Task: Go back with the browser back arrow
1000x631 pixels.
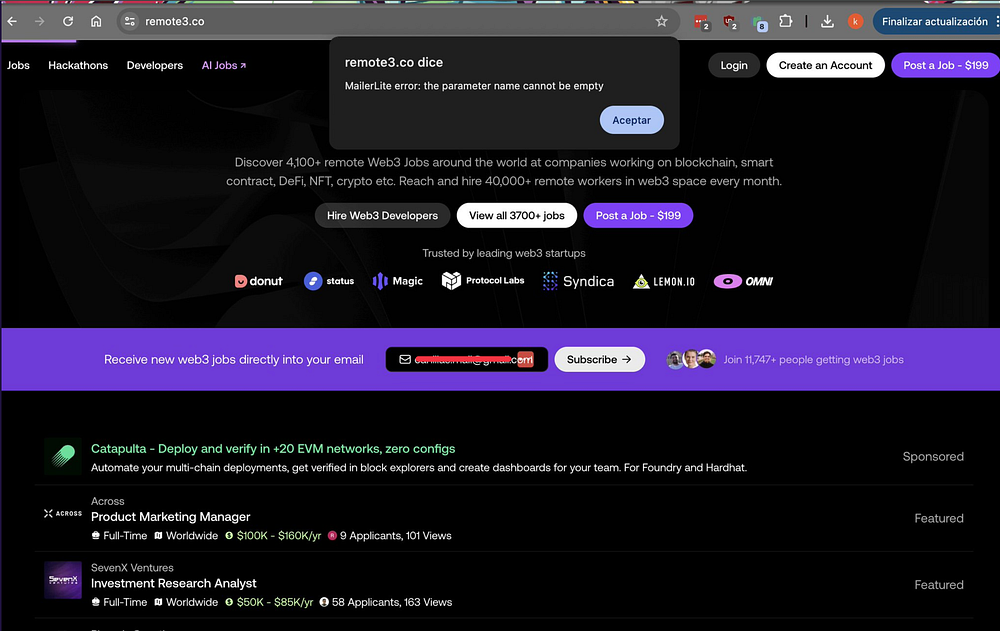Action: coord(12,21)
